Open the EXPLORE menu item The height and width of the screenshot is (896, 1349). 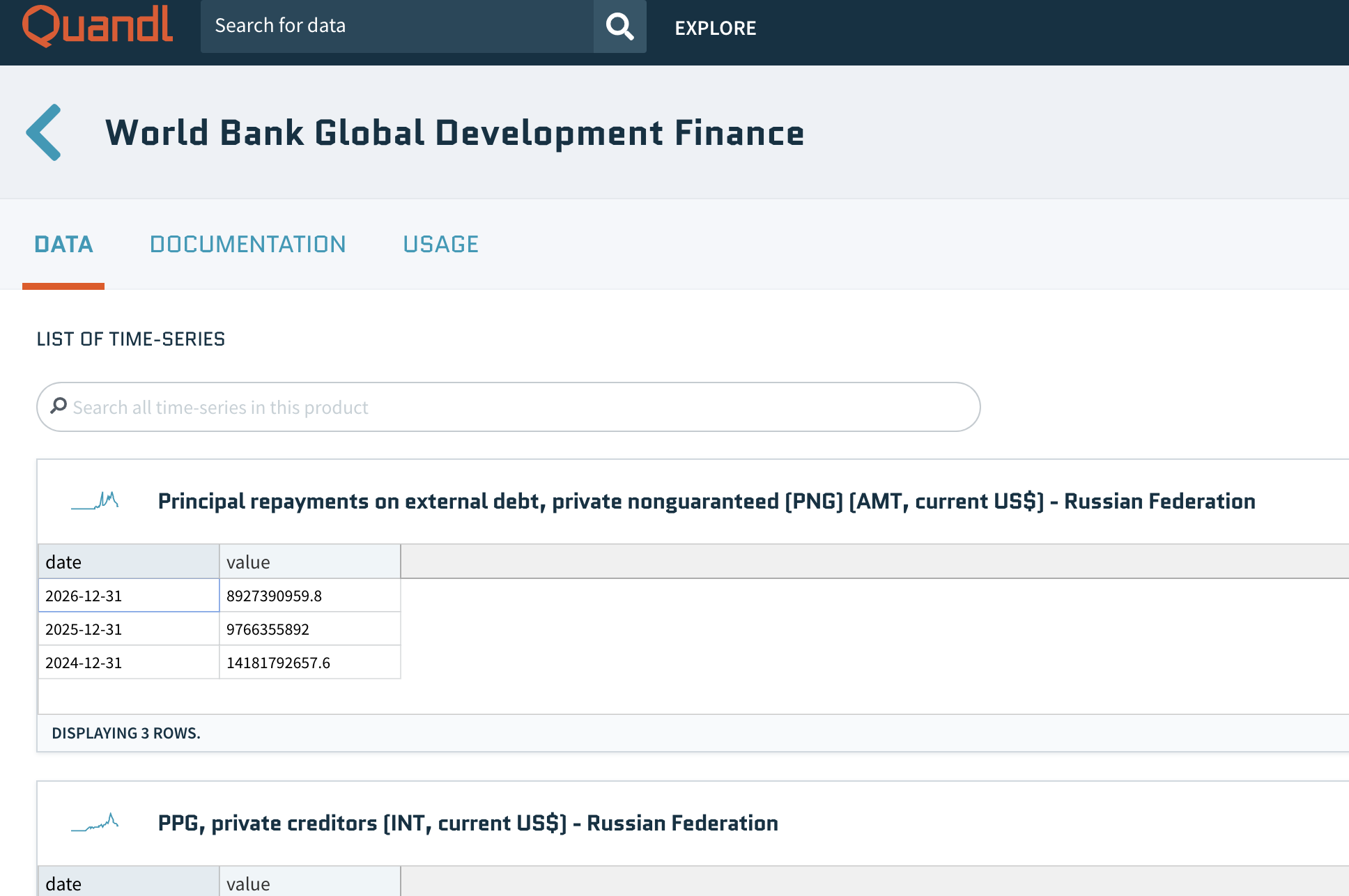[715, 28]
